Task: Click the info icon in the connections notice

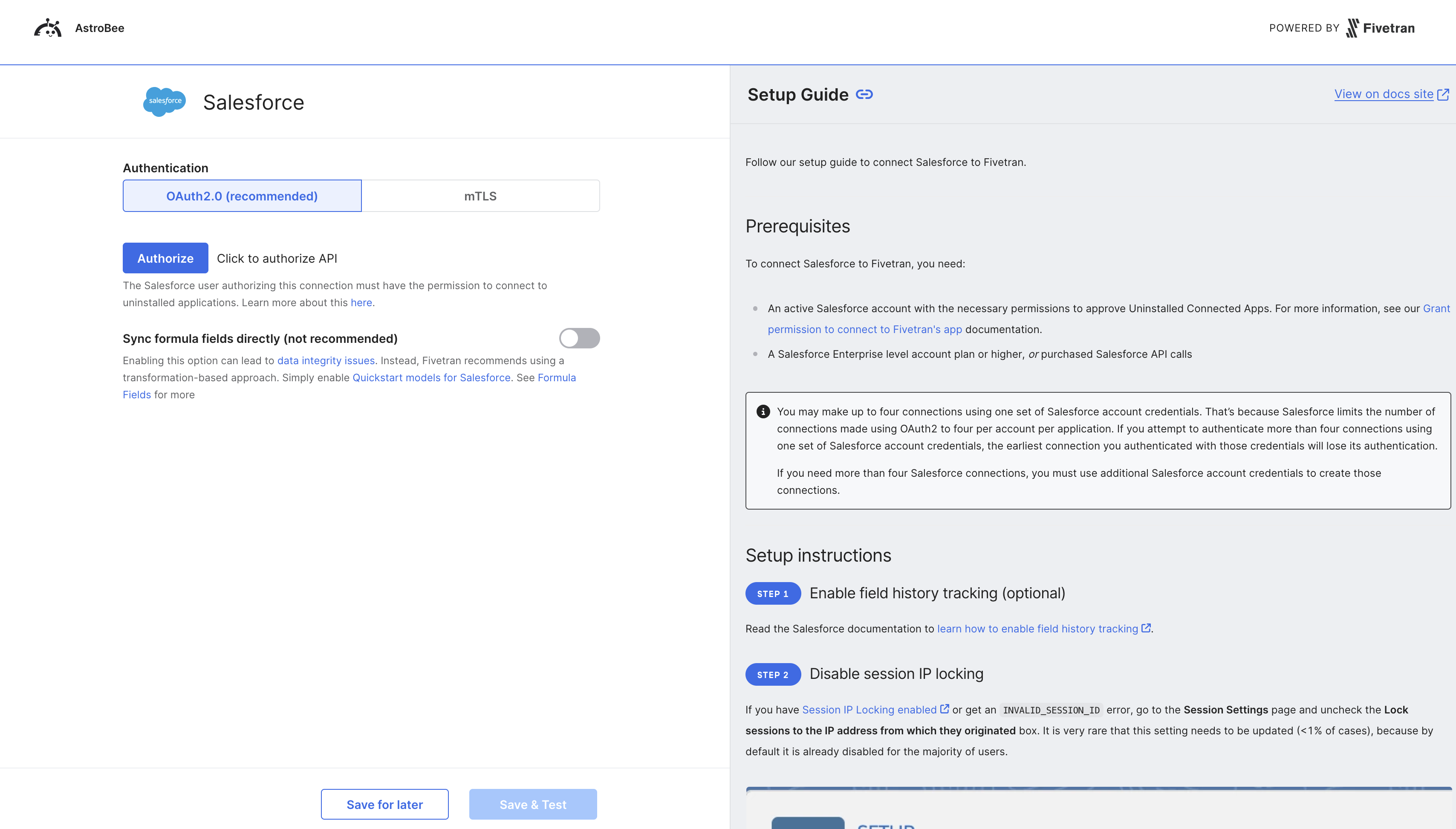Action: [x=763, y=411]
